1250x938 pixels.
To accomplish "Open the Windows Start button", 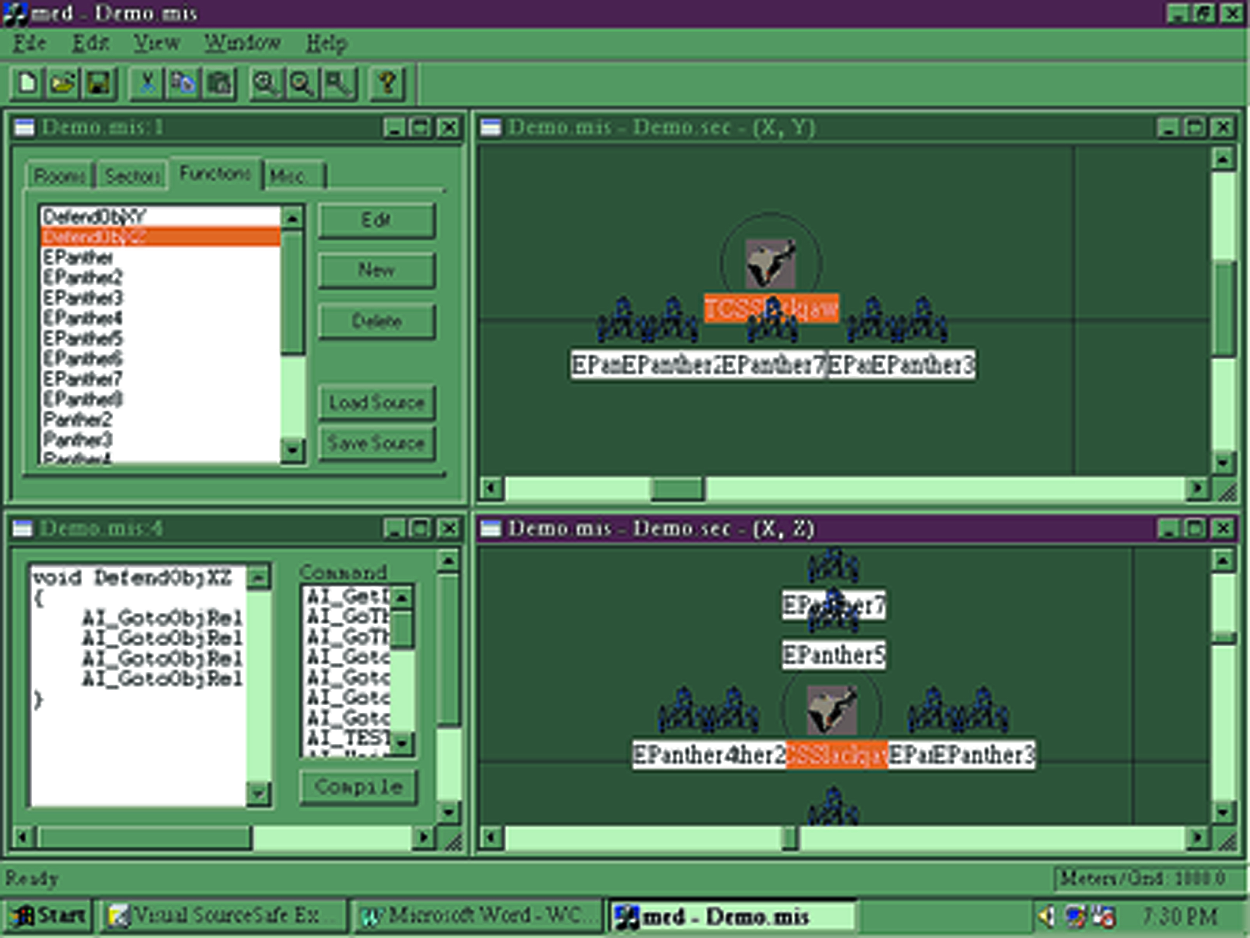I will click(48, 915).
